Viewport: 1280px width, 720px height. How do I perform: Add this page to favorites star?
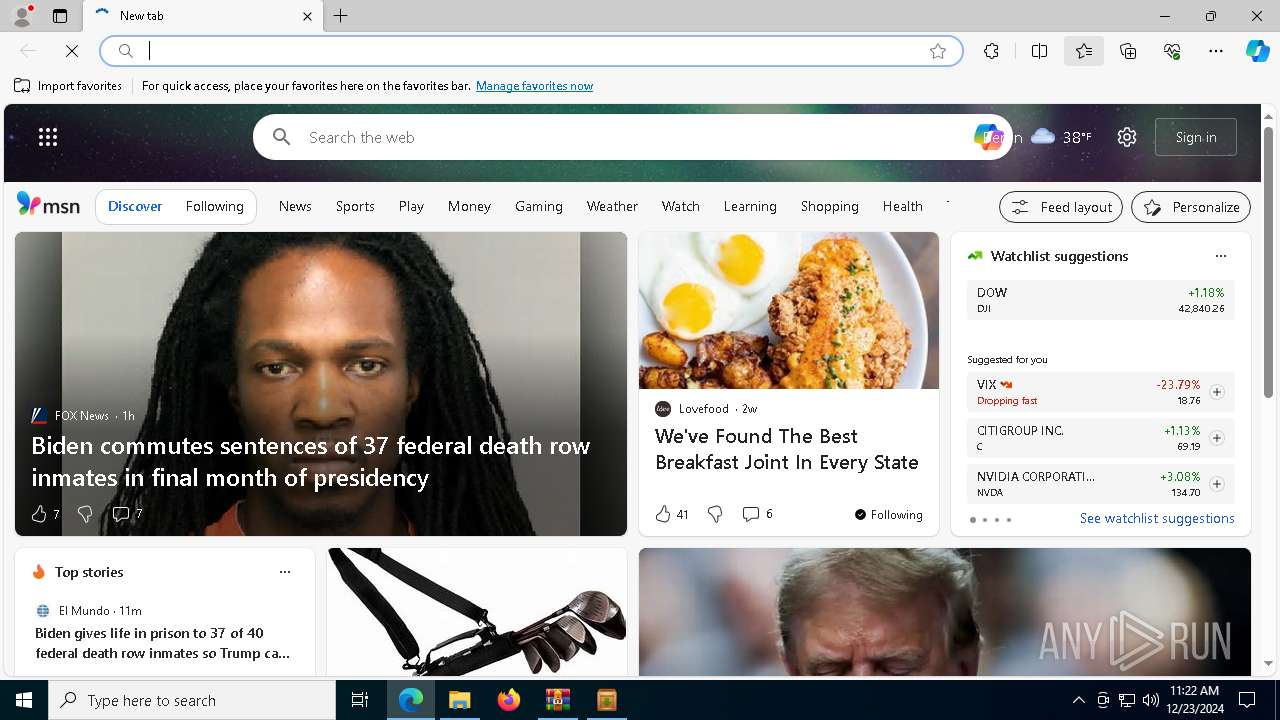point(938,51)
